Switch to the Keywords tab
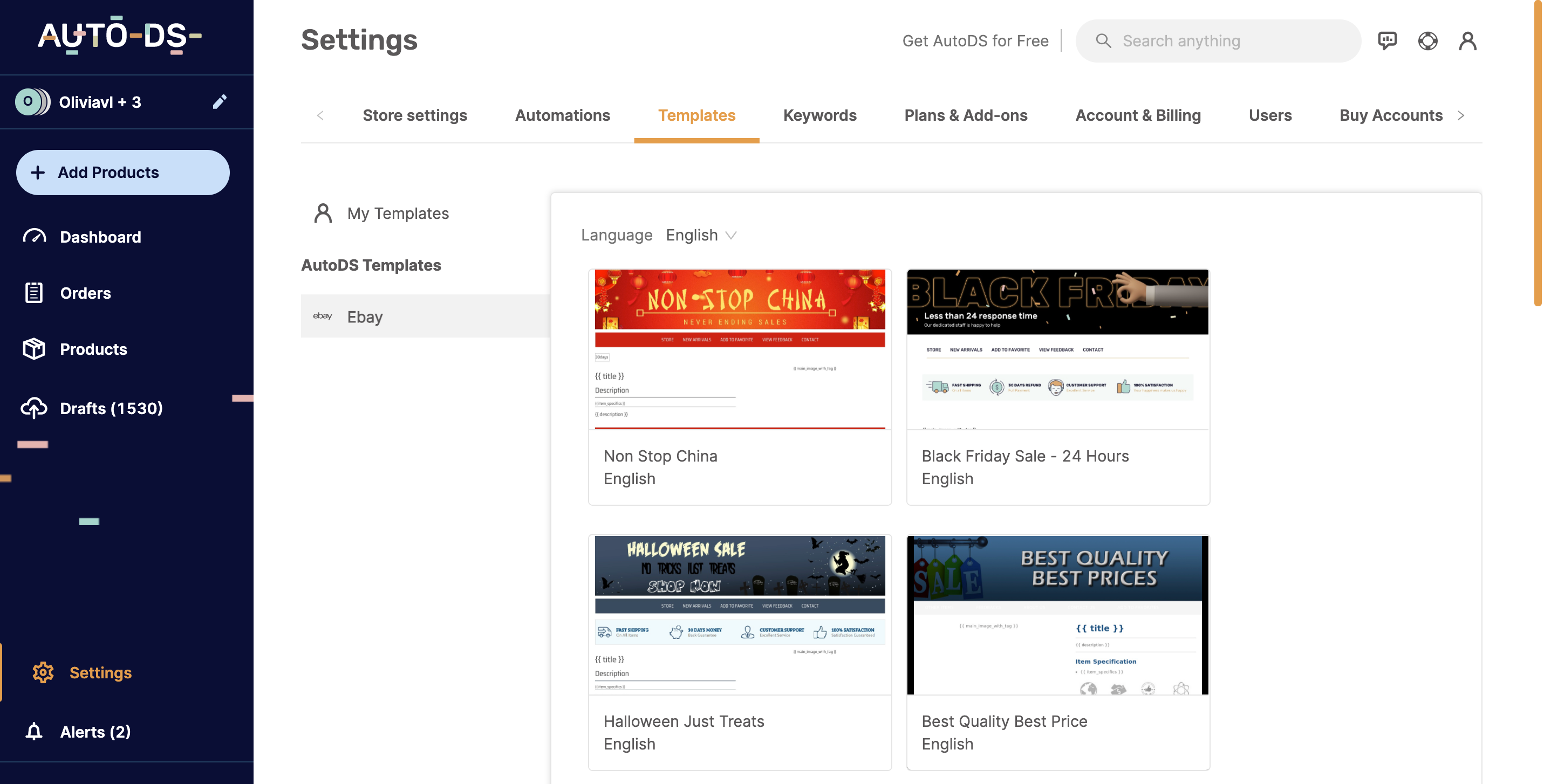 click(x=820, y=115)
